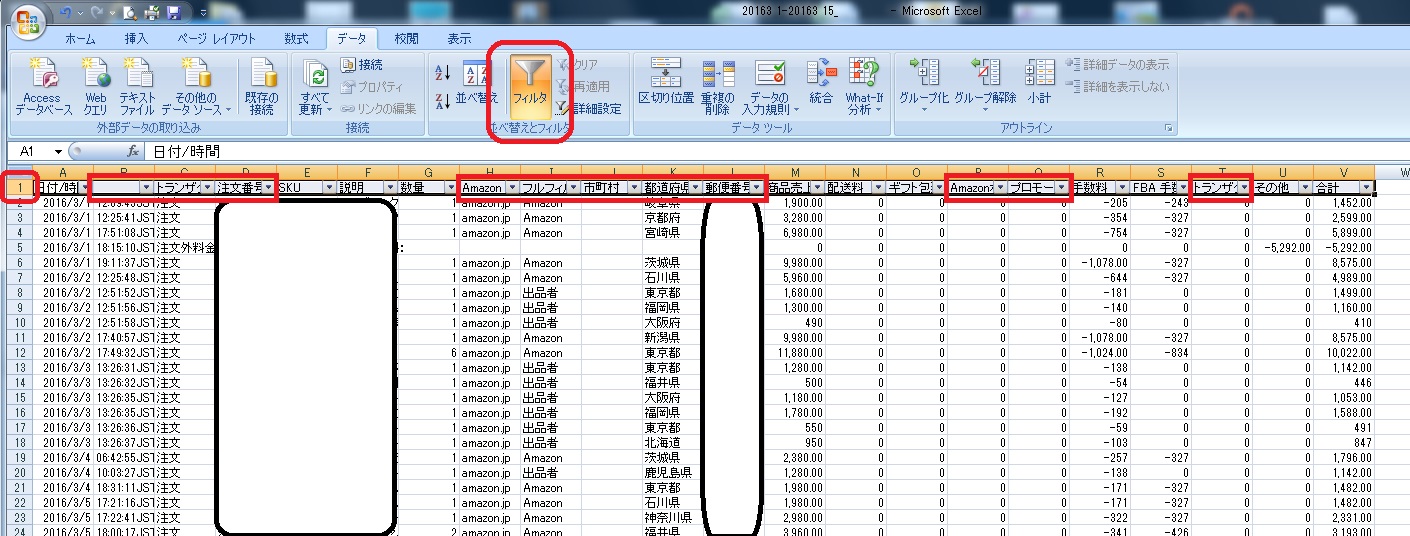Screen dimensions: 1410x536
Task: Import from テキスト ファイル
Action: [x=137, y=88]
